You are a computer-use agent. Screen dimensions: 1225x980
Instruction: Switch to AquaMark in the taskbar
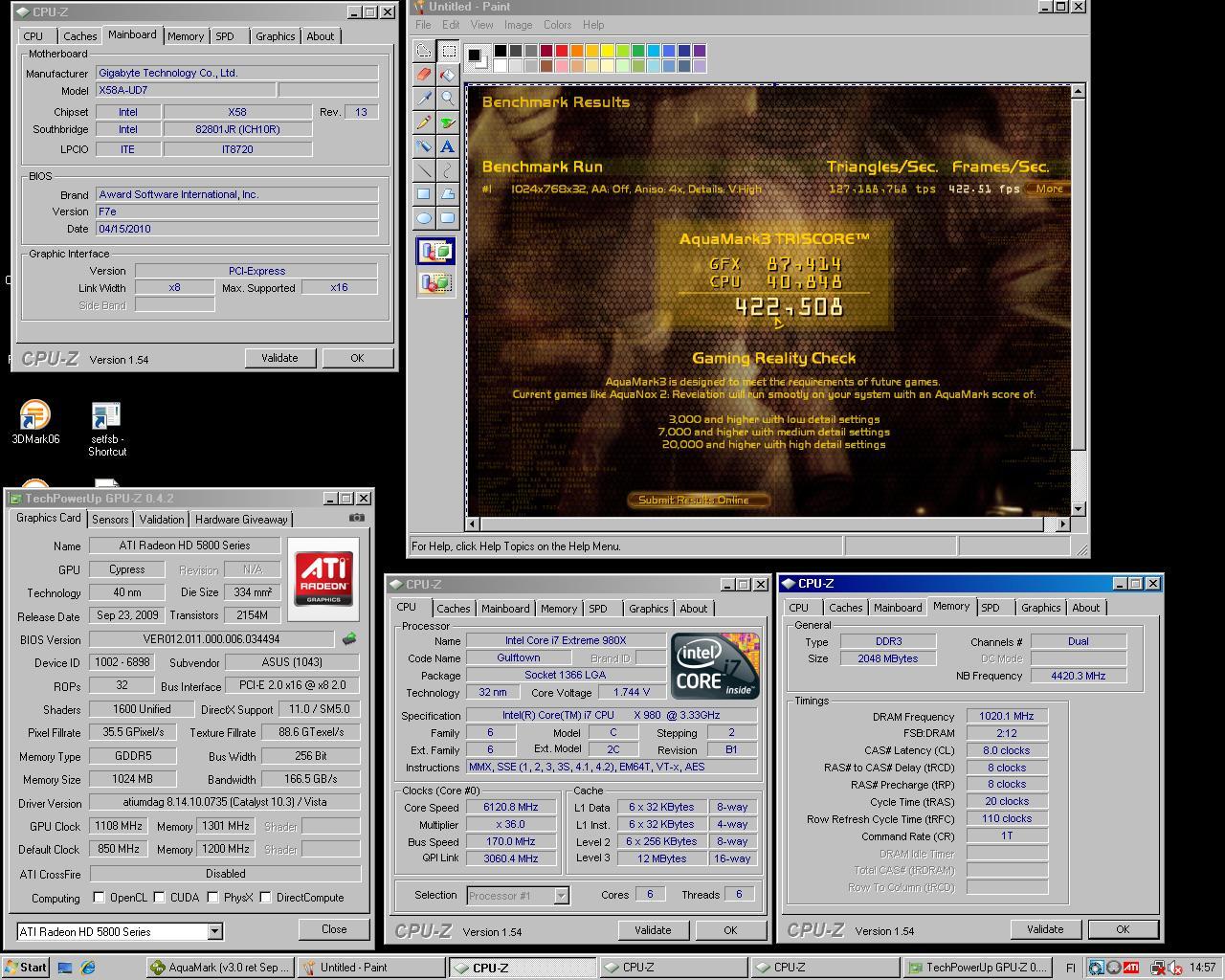coord(220,968)
